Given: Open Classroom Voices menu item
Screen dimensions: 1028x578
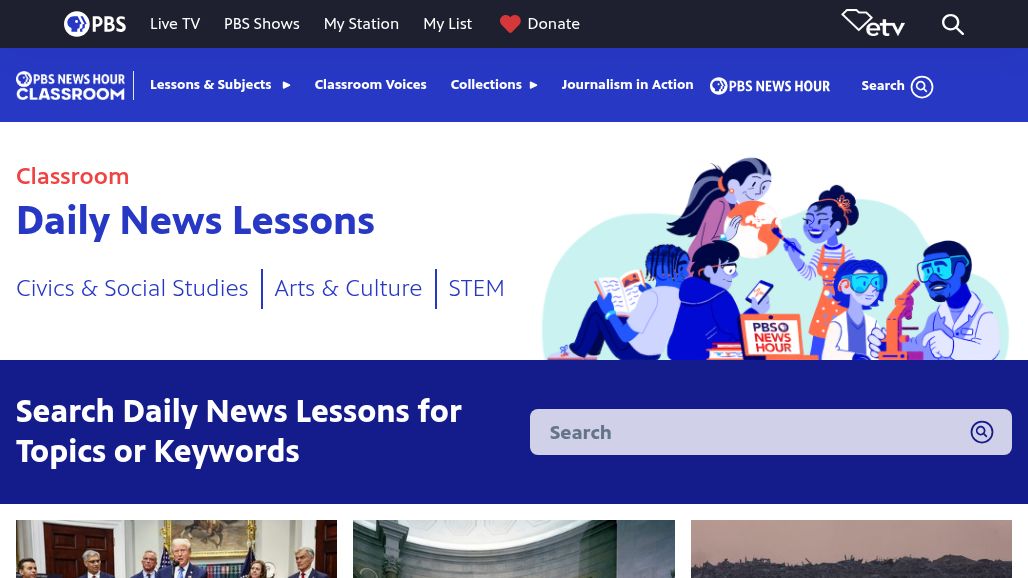Looking at the screenshot, I should 370,85.
